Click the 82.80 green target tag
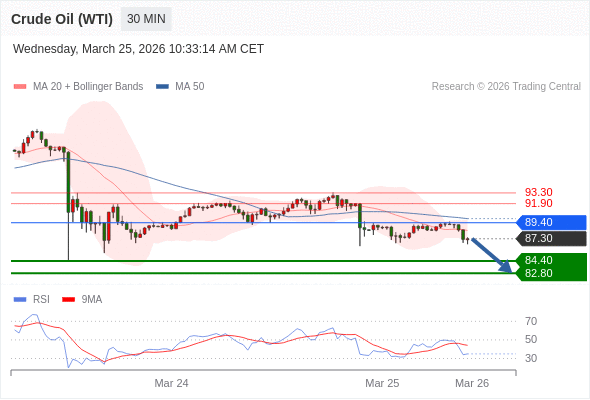 pyautogui.click(x=551, y=274)
